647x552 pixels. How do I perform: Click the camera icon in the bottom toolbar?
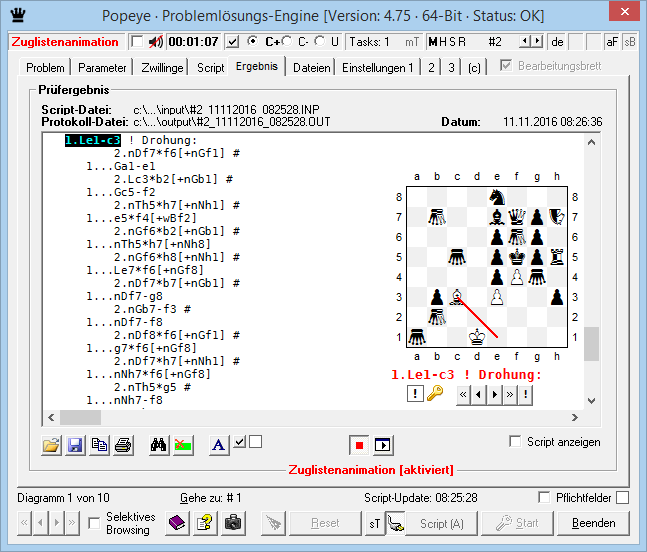tap(233, 522)
